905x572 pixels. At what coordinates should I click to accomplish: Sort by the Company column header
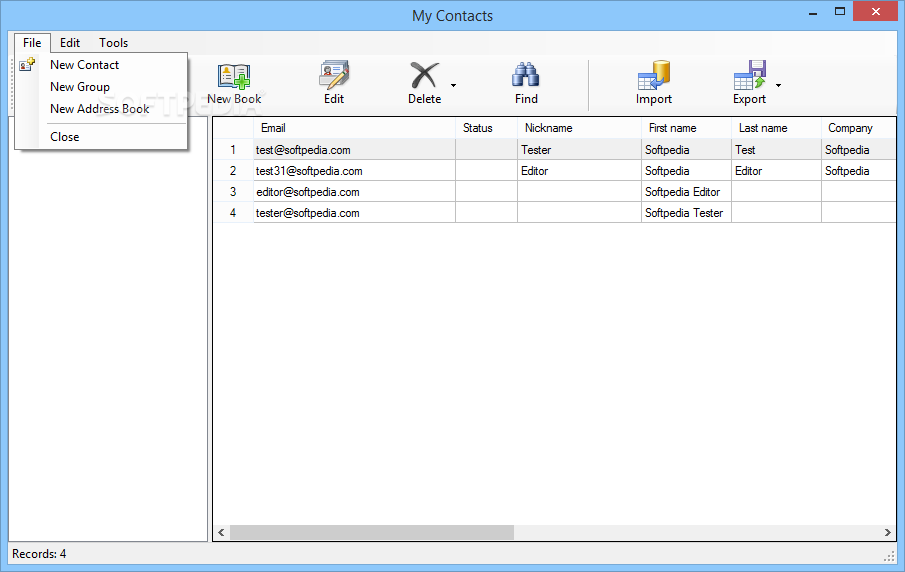click(859, 128)
